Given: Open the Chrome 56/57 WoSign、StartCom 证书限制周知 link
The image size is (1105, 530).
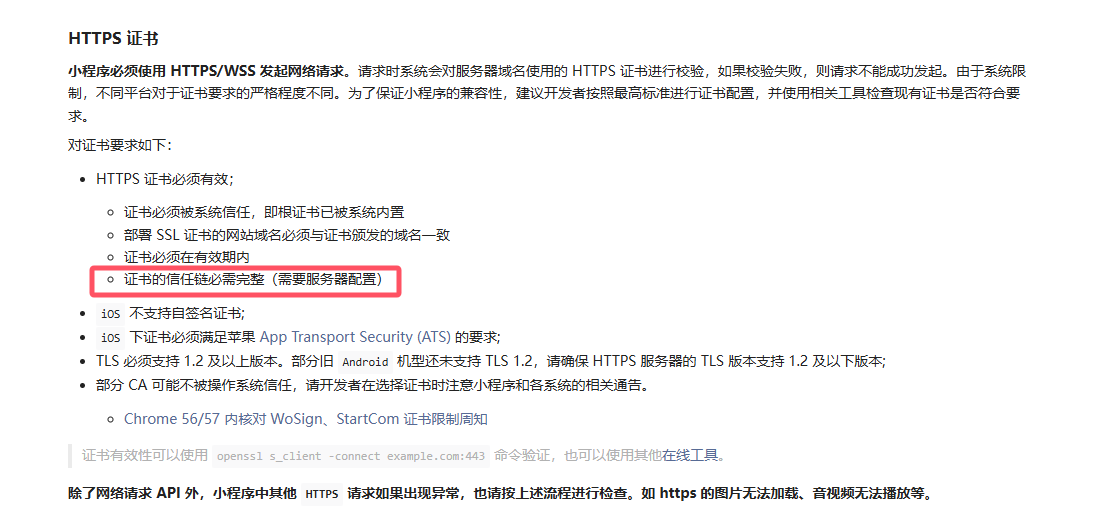Looking at the screenshot, I should pyautogui.click(x=306, y=419).
